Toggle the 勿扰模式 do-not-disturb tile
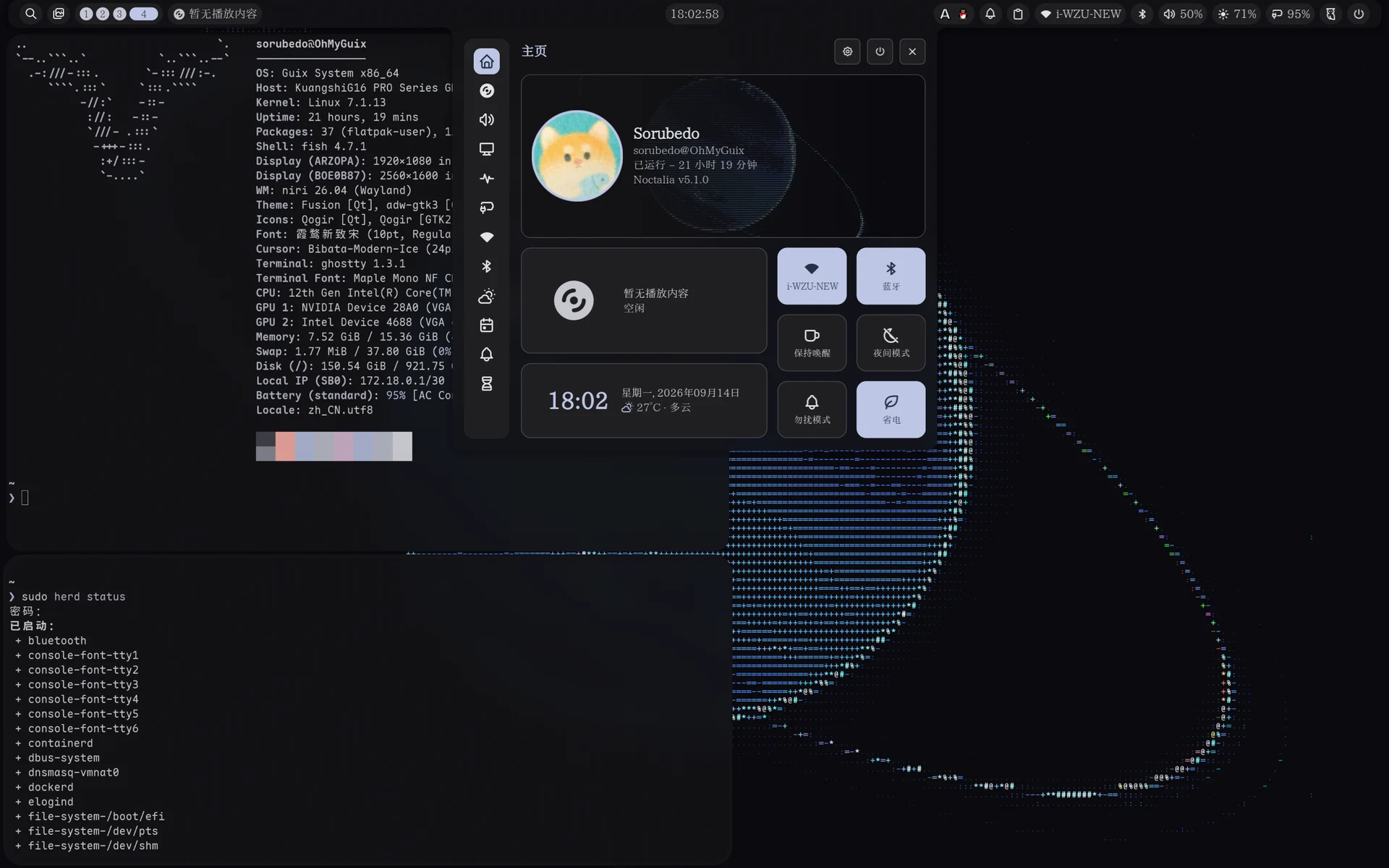 (812, 409)
